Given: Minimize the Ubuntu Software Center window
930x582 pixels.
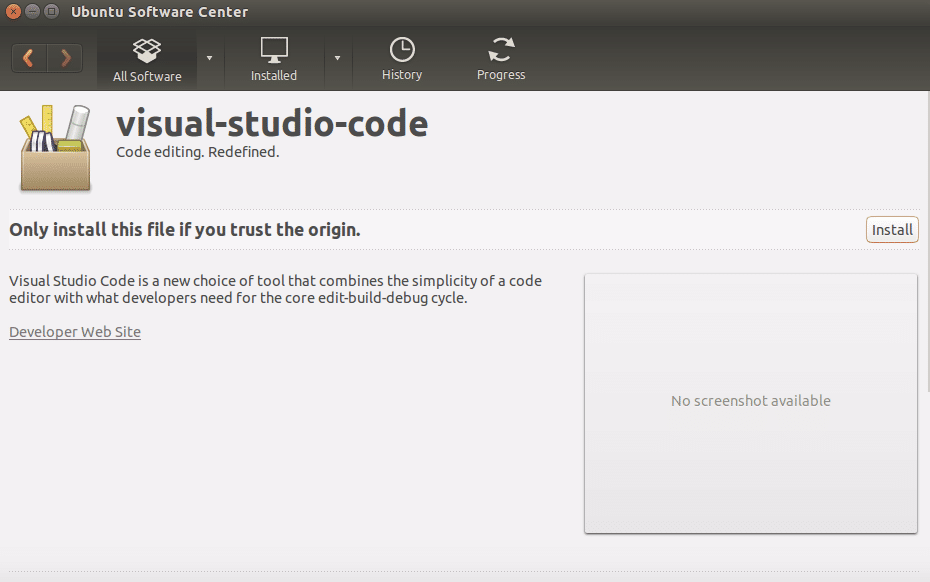Looking at the screenshot, I should (33, 11).
